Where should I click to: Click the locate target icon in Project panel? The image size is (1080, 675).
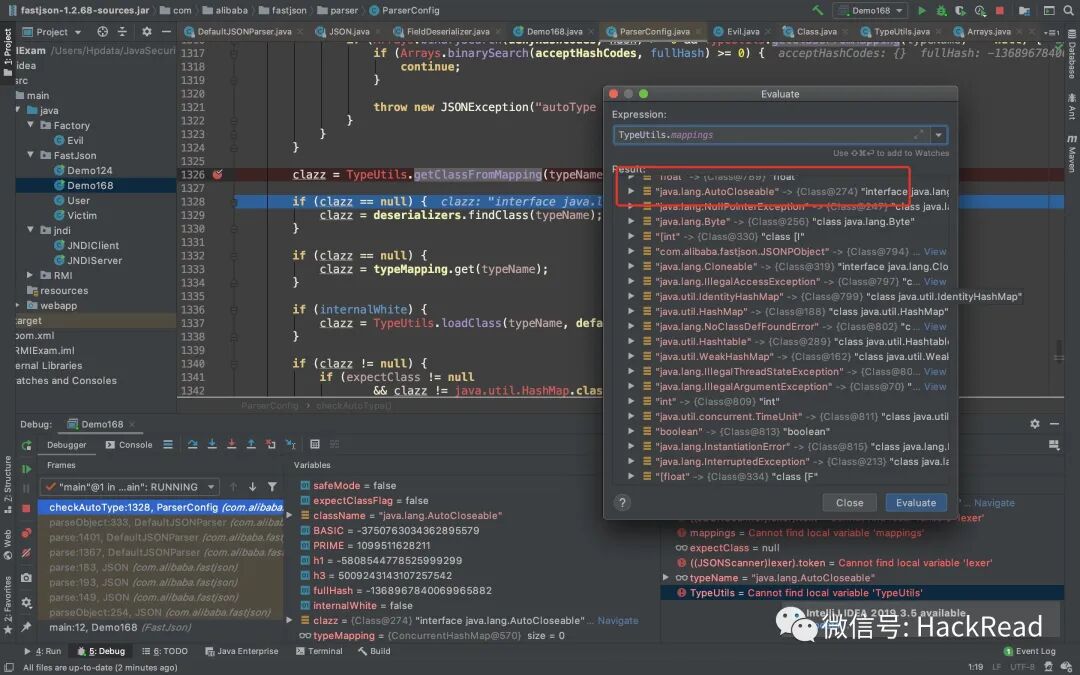103,32
